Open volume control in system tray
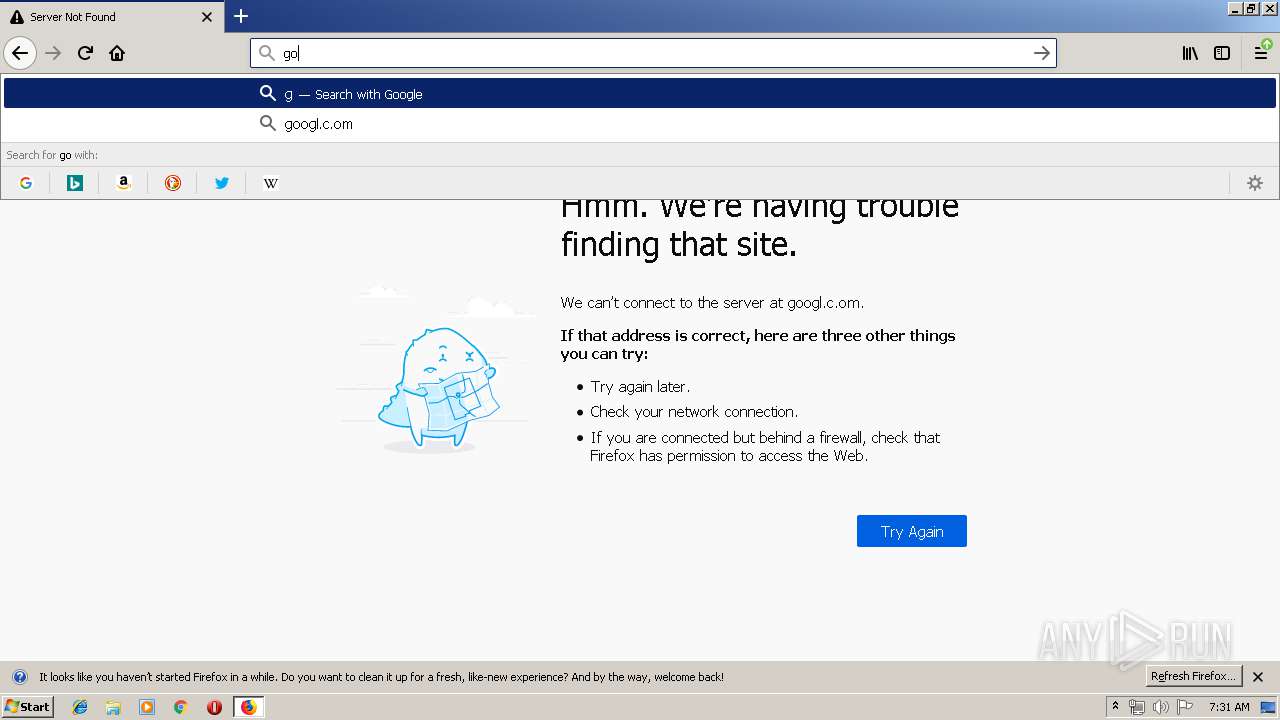This screenshot has height=720, width=1280. pos(1161,707)
